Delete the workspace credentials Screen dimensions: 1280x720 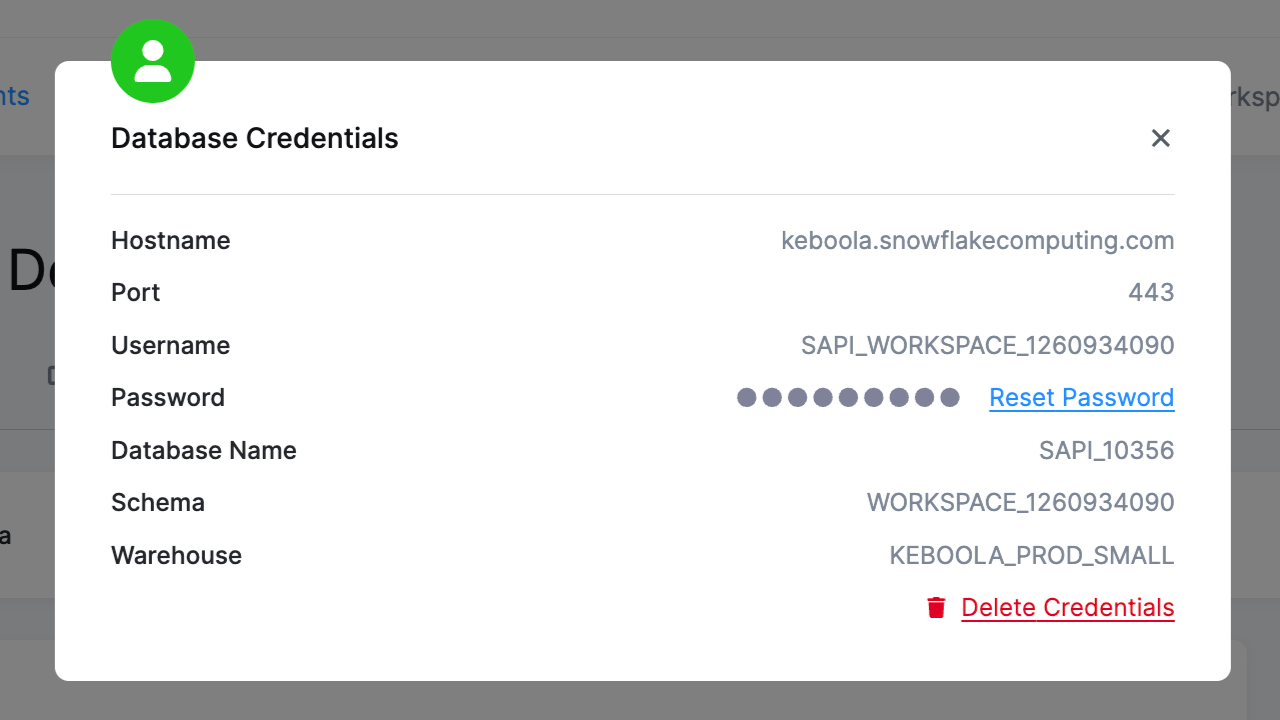[1067, 607]
